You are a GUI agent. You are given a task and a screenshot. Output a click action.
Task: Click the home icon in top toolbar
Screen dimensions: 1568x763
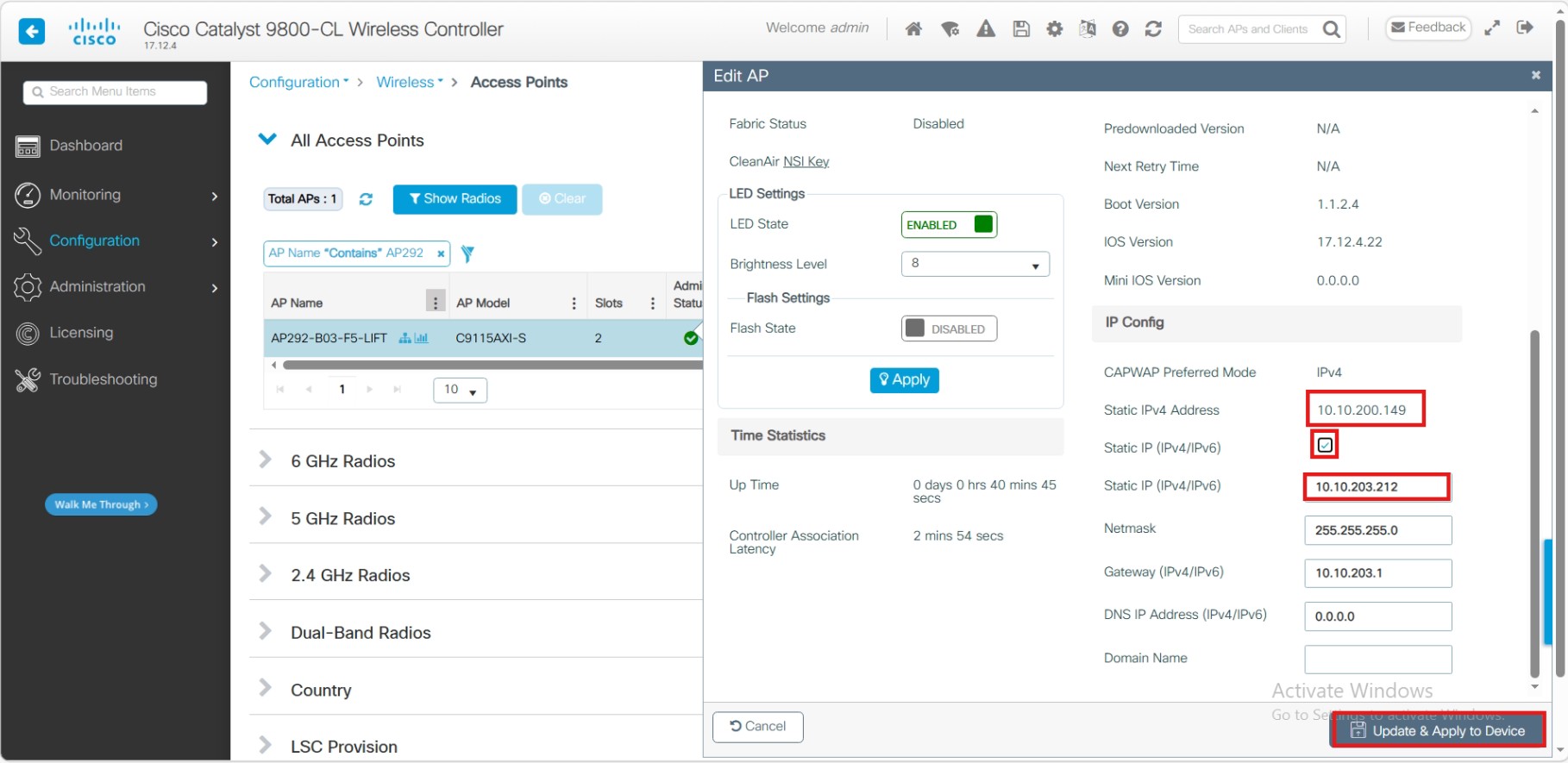(x=913, y=29)
